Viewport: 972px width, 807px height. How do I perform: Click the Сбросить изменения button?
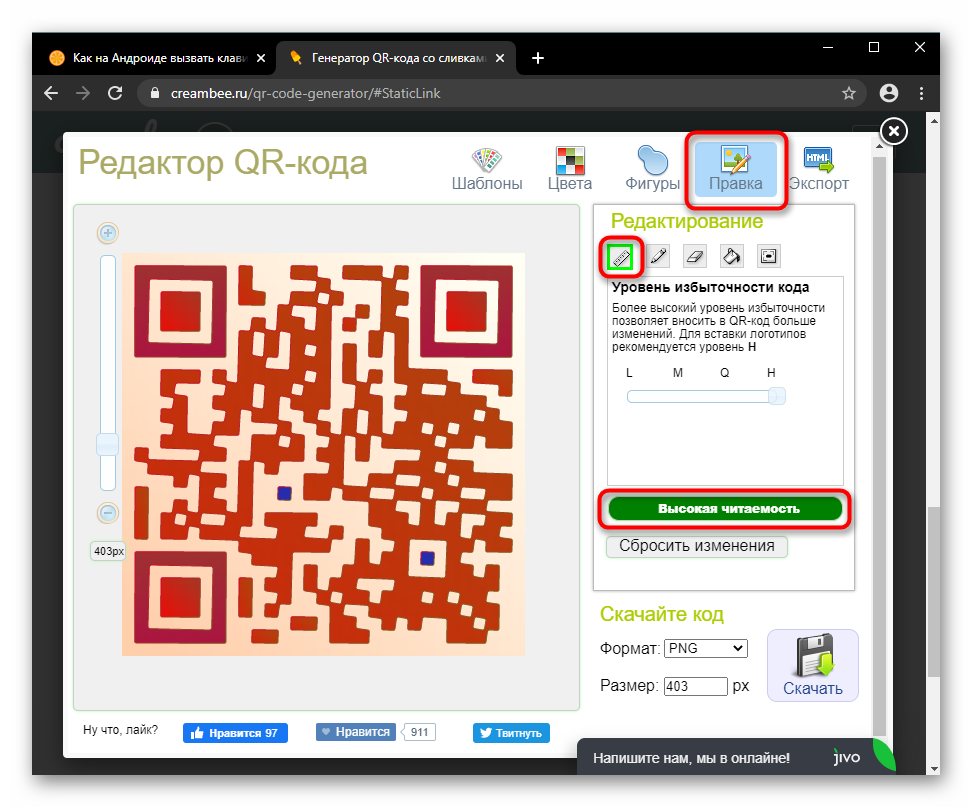pos(696,546)
